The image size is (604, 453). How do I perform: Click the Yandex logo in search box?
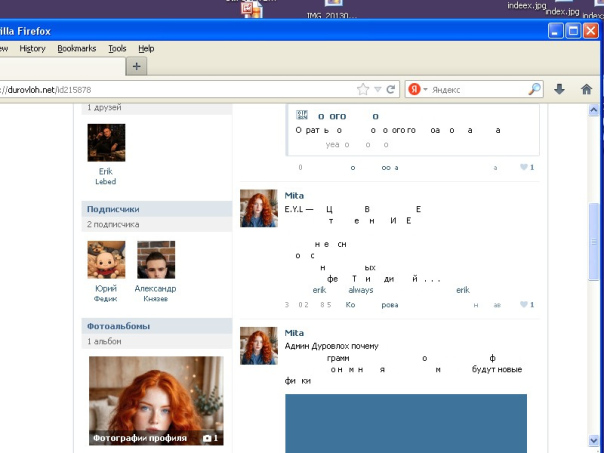pyautogui.click(x=414, y=89)
